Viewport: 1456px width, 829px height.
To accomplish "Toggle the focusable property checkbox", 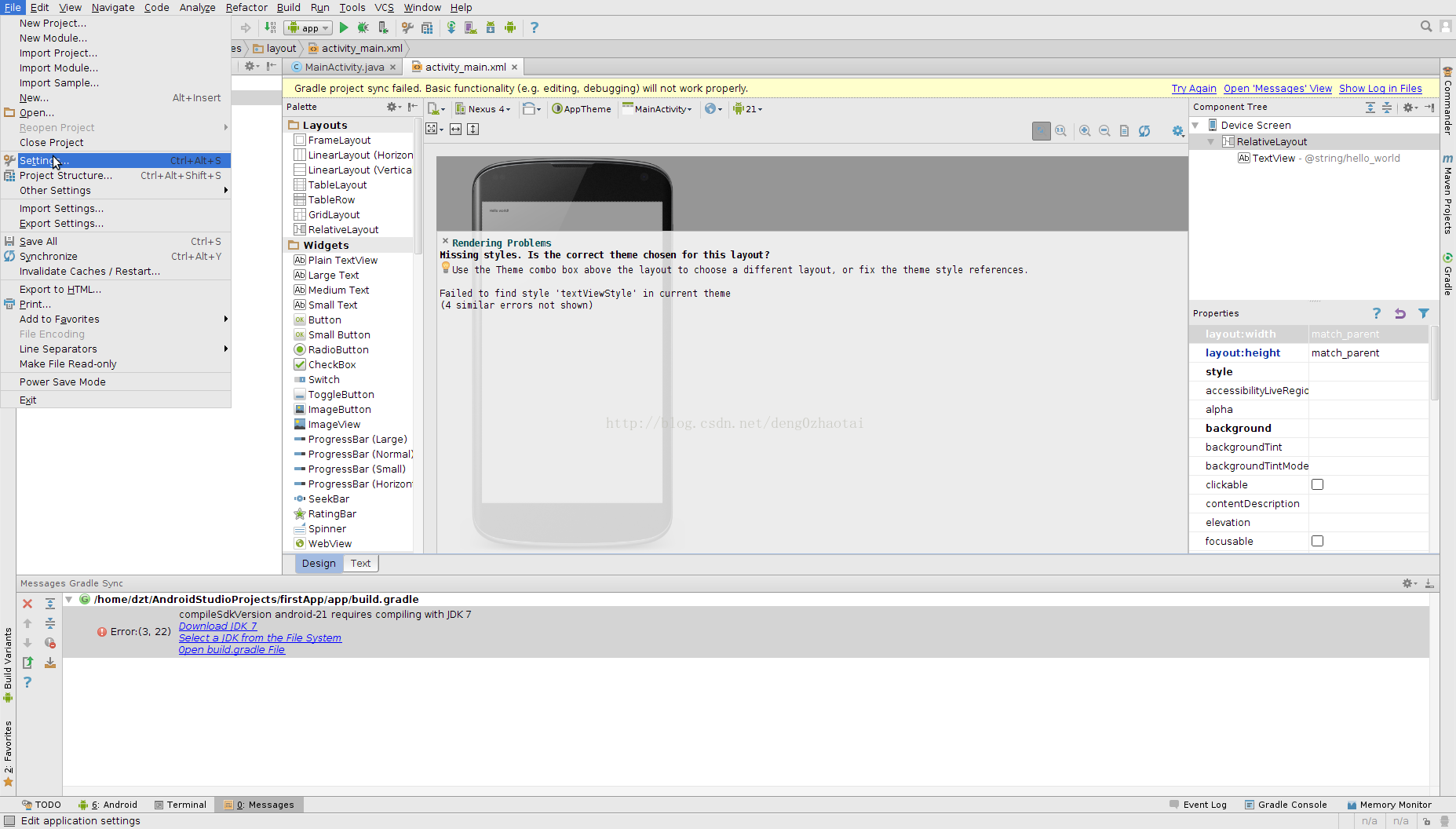I will [1318, 541].
